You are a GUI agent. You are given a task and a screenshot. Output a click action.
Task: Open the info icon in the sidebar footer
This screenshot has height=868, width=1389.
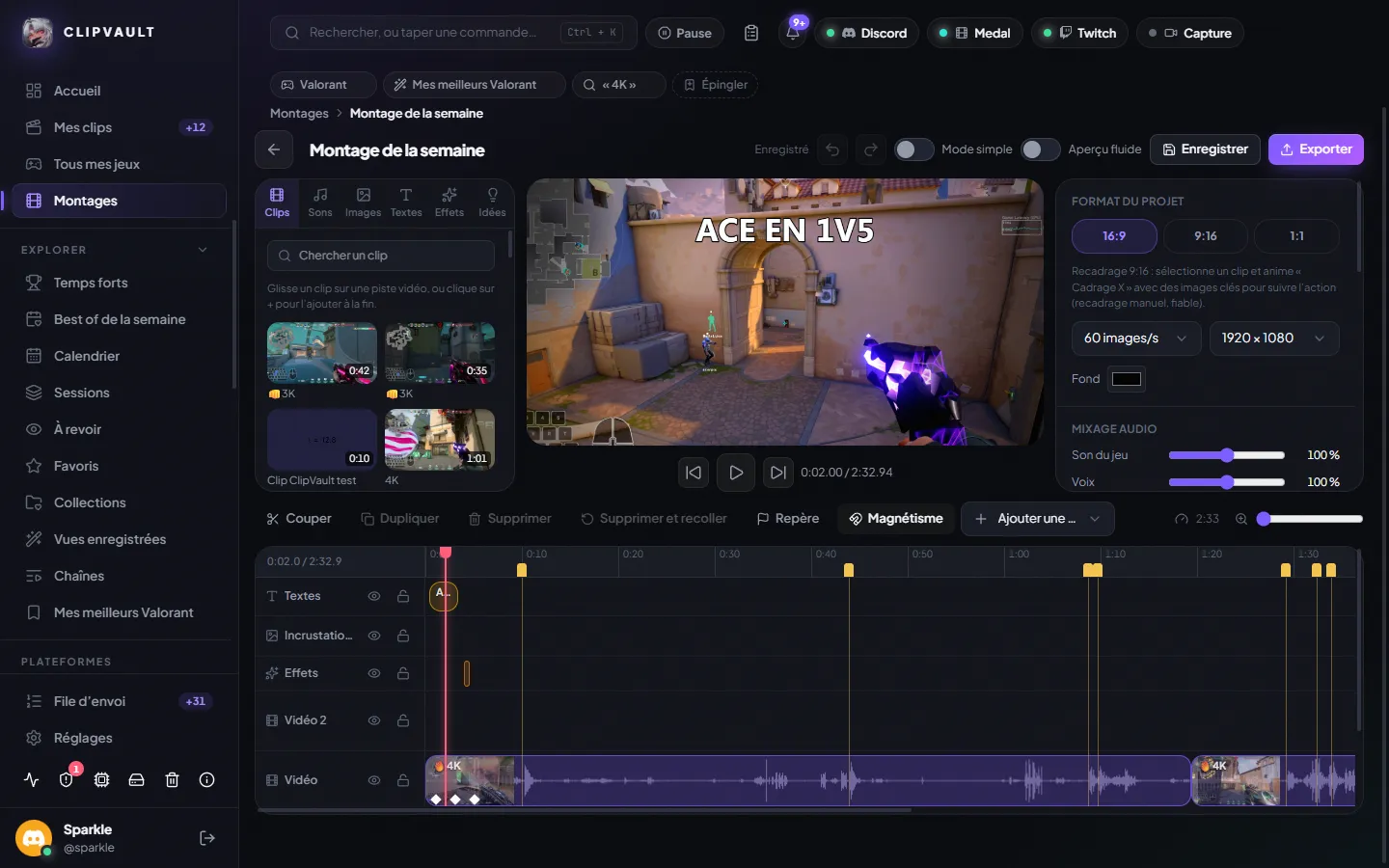(206, 780)
